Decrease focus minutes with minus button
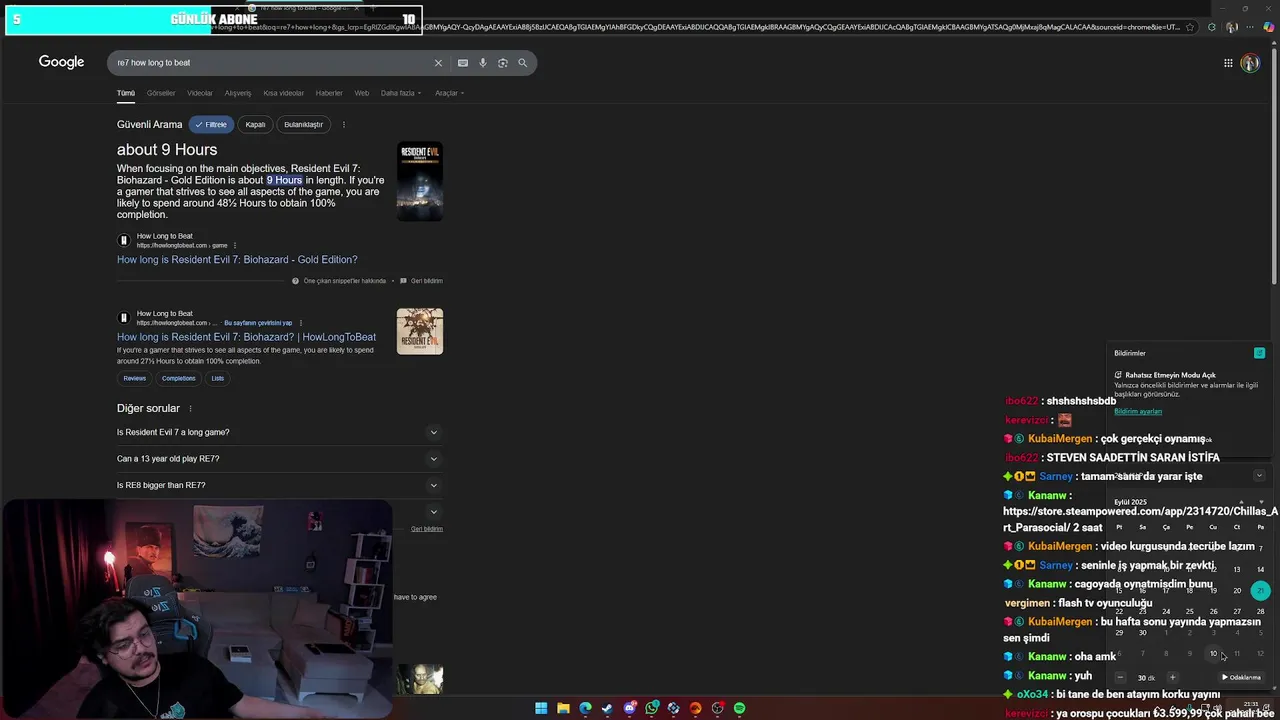 point(1120,677)
